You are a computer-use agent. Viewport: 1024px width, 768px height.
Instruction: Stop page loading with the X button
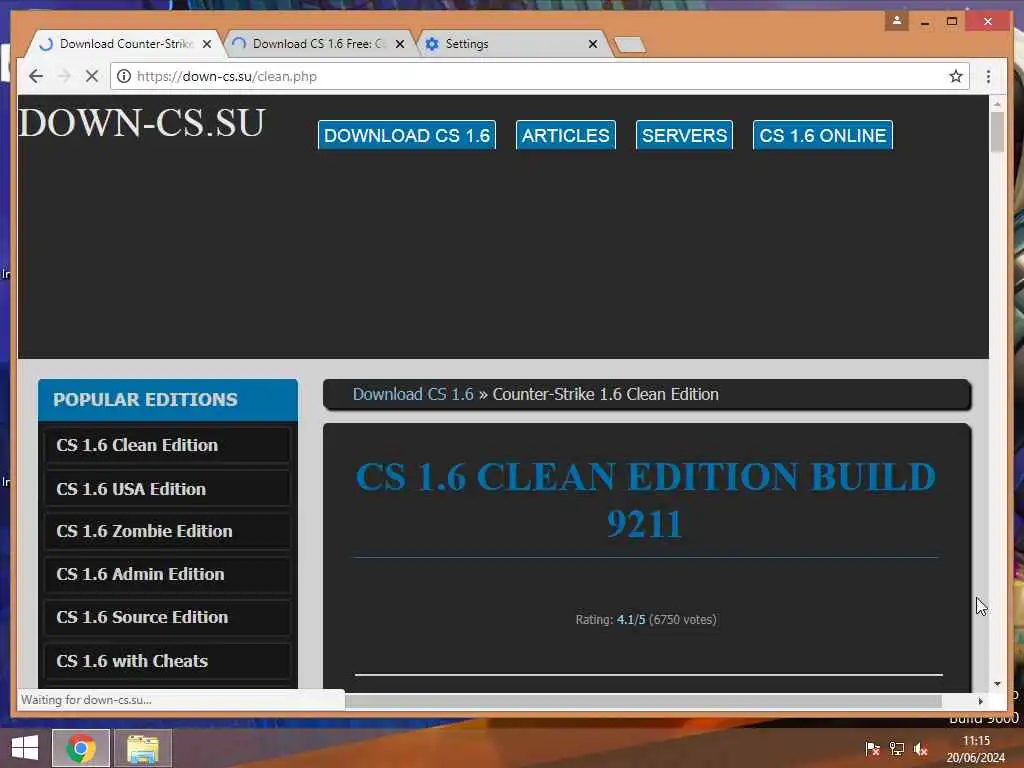pos(92,76)
